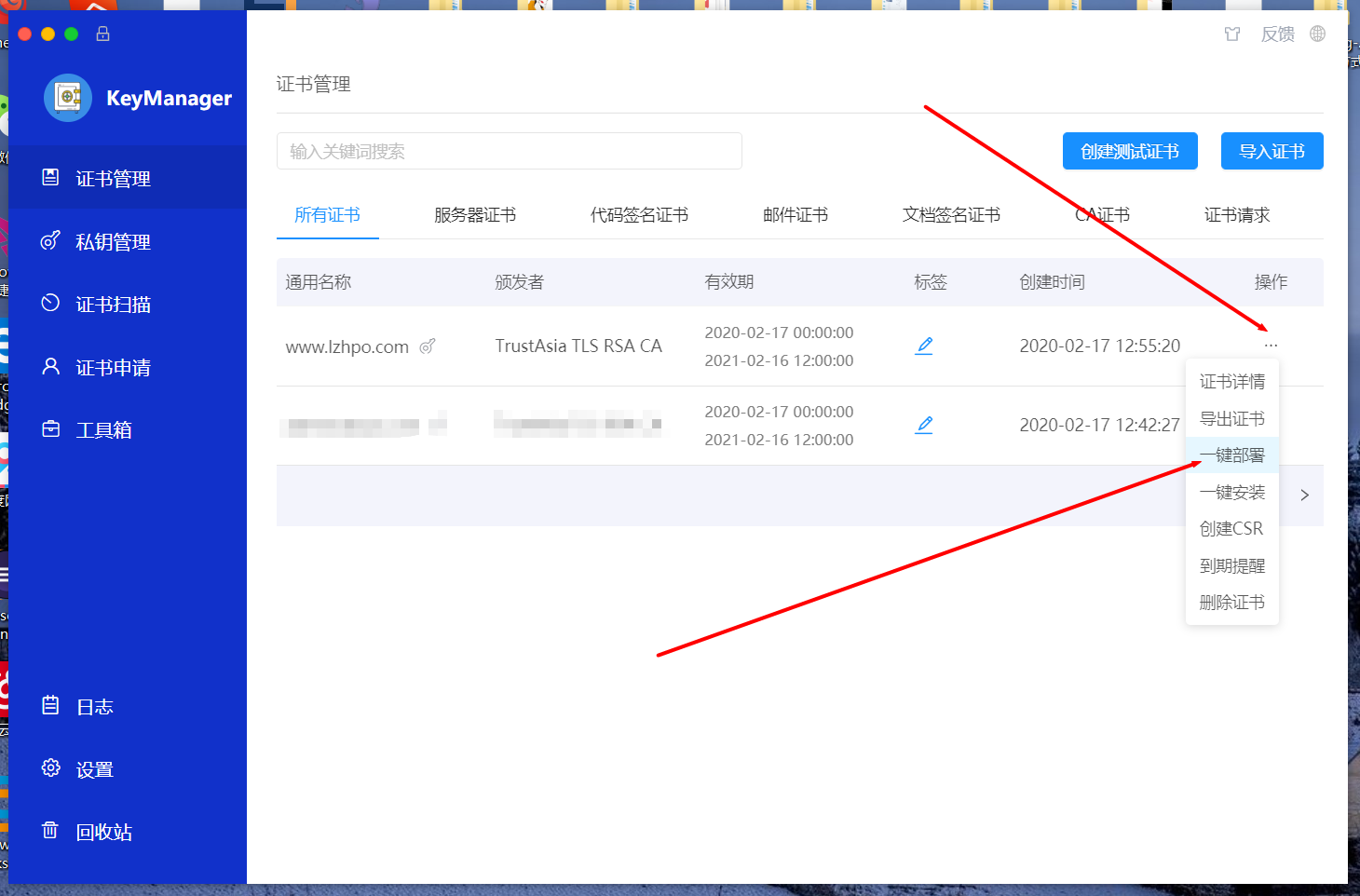Open the skin theme shirt icon

coord(1232,34)
